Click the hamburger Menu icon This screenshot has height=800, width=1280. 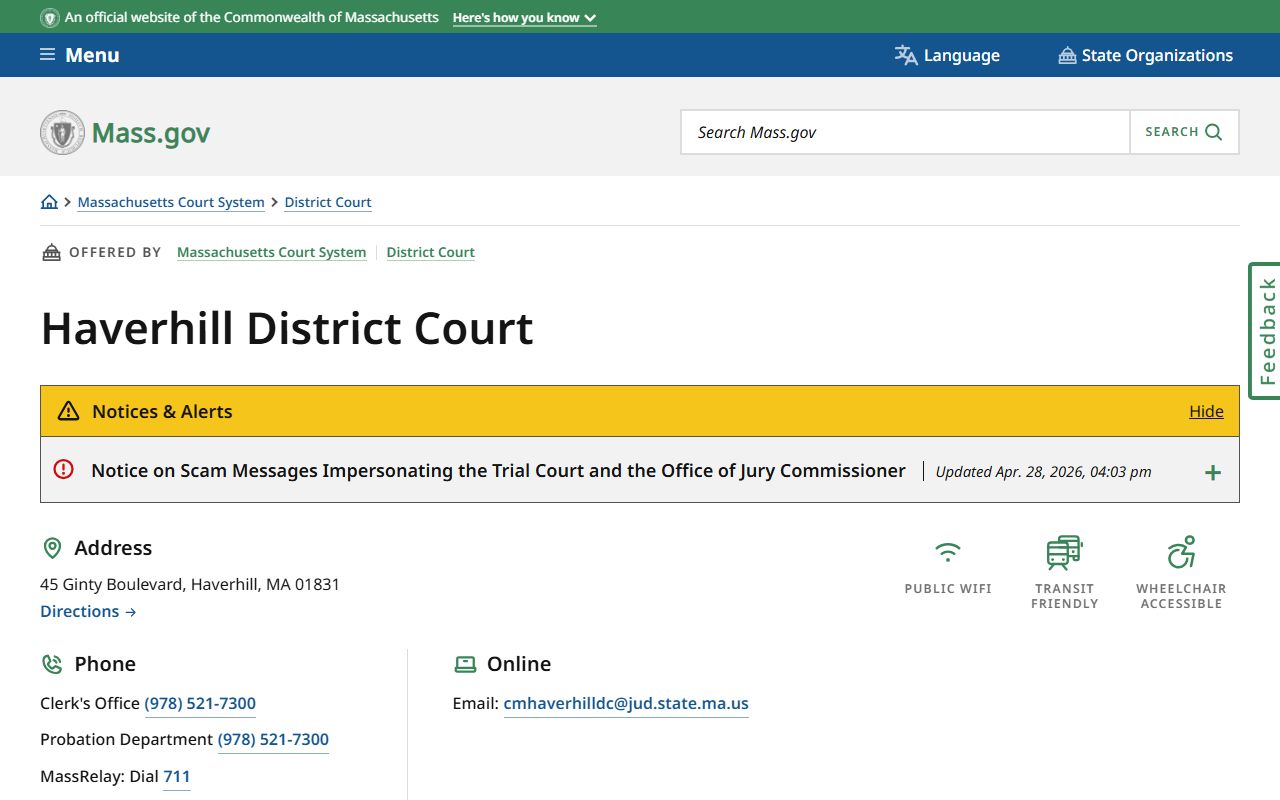point(47,54)
